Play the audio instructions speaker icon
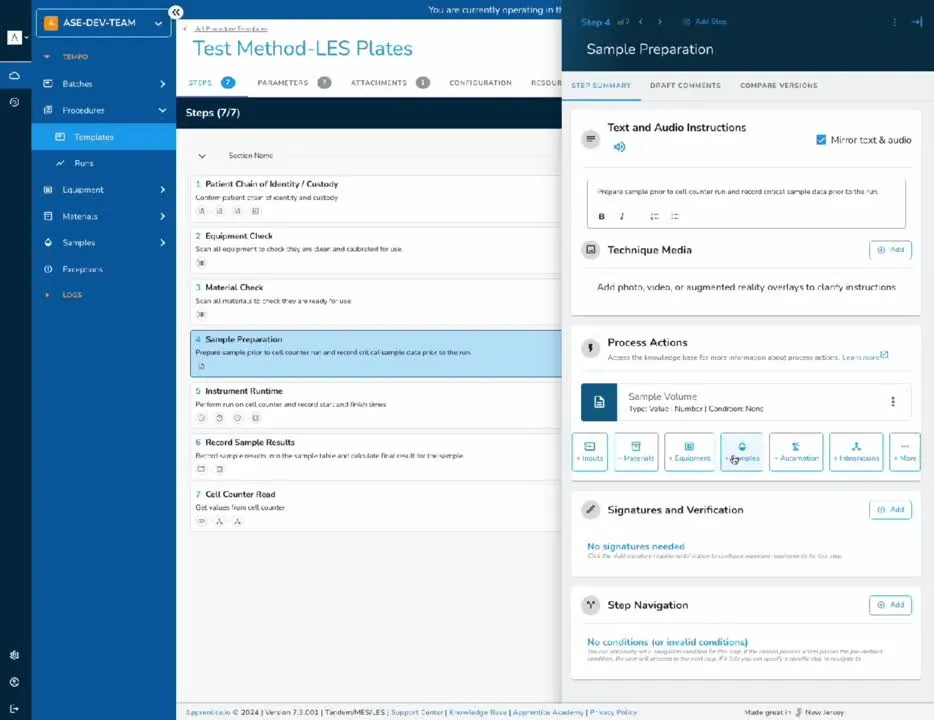Screen dimensions: 934x720 coord(619,147)
